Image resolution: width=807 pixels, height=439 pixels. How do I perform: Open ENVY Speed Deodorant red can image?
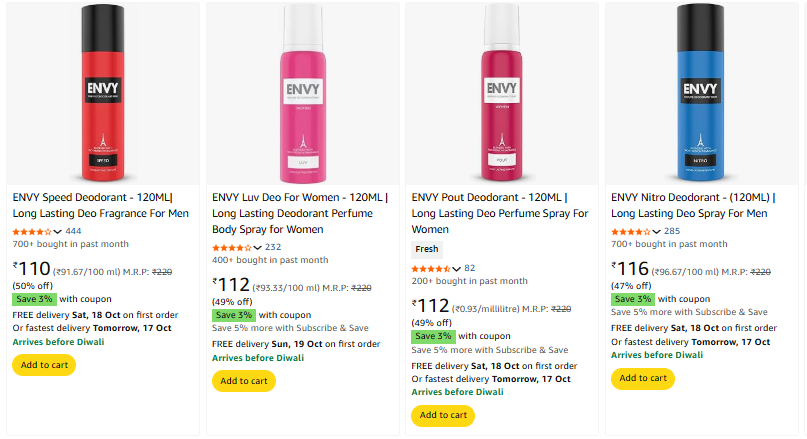[x=103, y=92]
